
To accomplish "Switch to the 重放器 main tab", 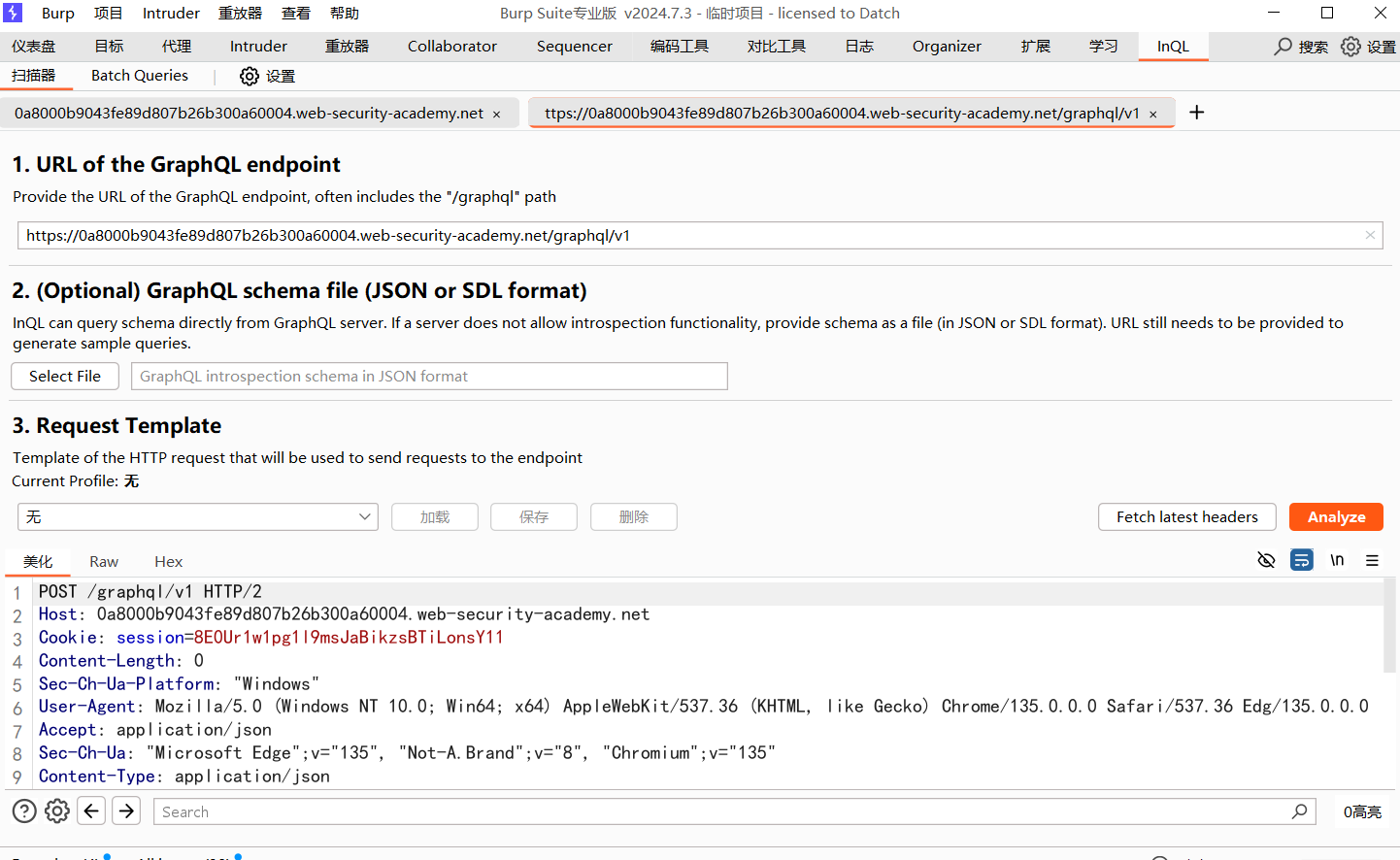I will (x=347, y=47).
